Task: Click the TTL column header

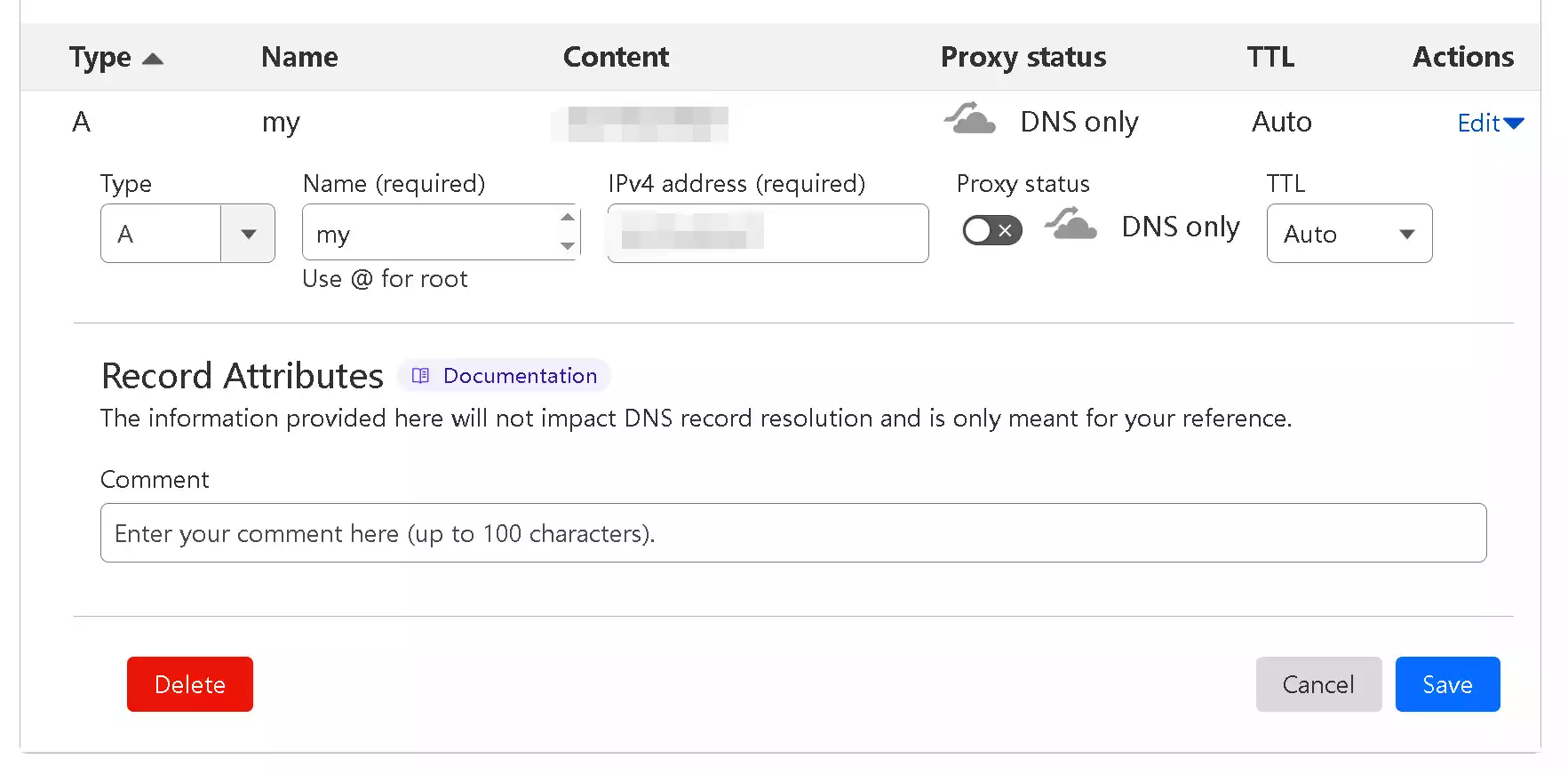Action: (x=1270, y=58)
